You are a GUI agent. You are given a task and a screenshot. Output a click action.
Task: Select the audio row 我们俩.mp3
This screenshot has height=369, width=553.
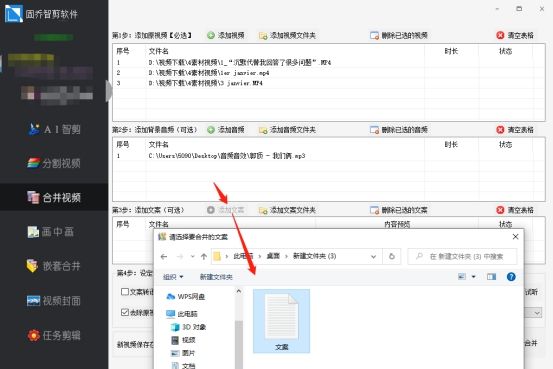click(x=328, y=156)
